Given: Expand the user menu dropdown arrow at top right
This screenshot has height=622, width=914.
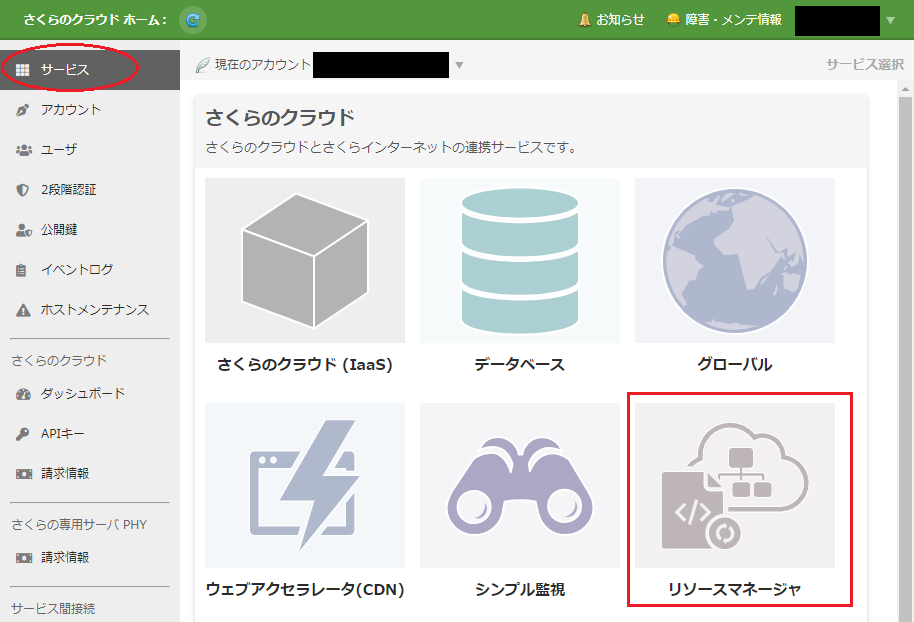Looking at the screenshot, I should [x=890, y=20].
